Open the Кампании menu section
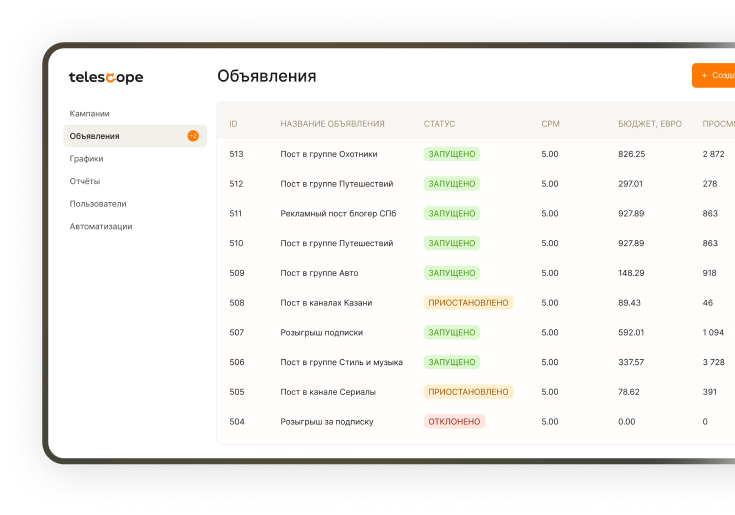This screenshot has height=515, width=735. pos(90,113)
